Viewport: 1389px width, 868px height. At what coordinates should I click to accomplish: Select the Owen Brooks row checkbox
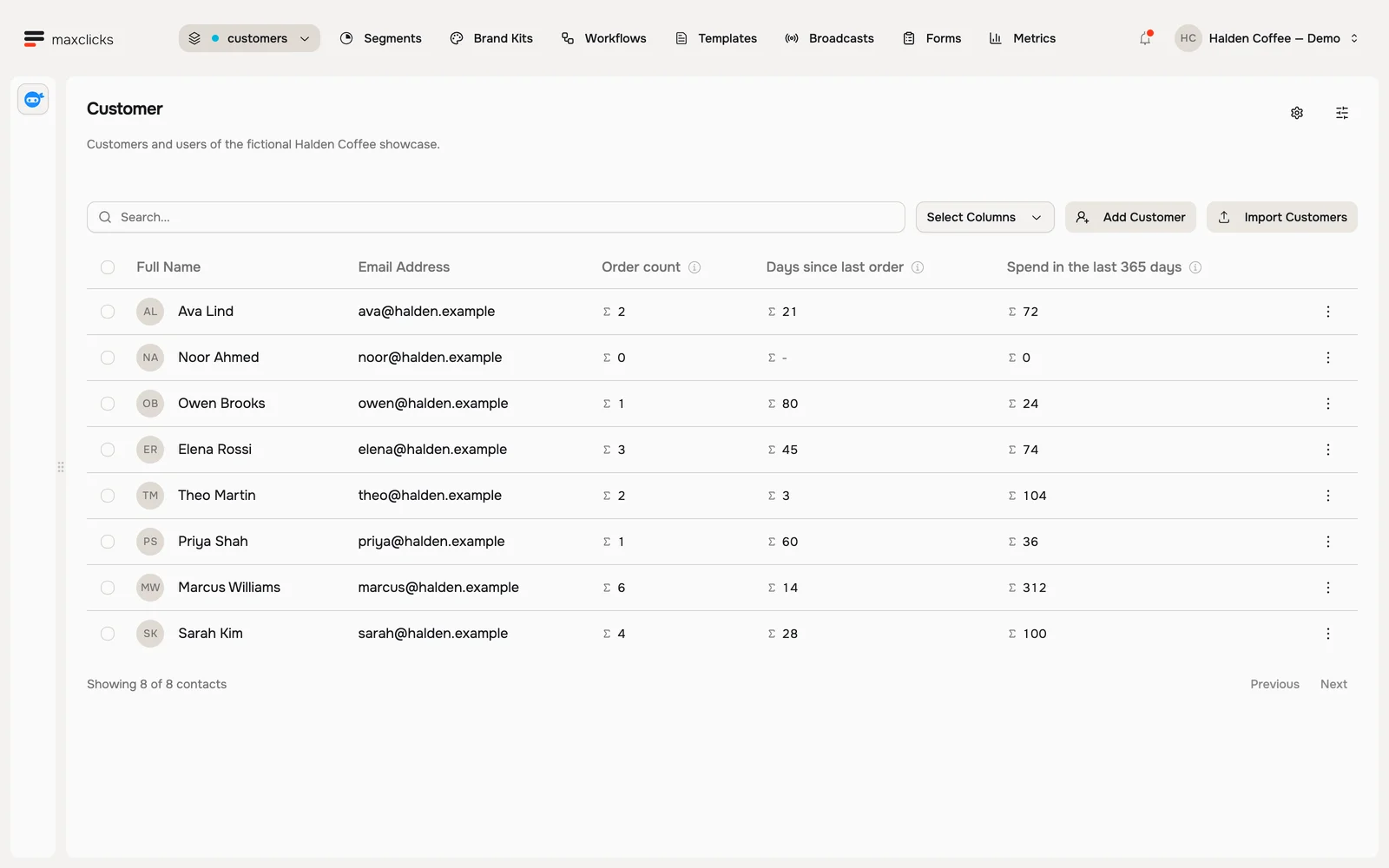click(x=108, y=404)
